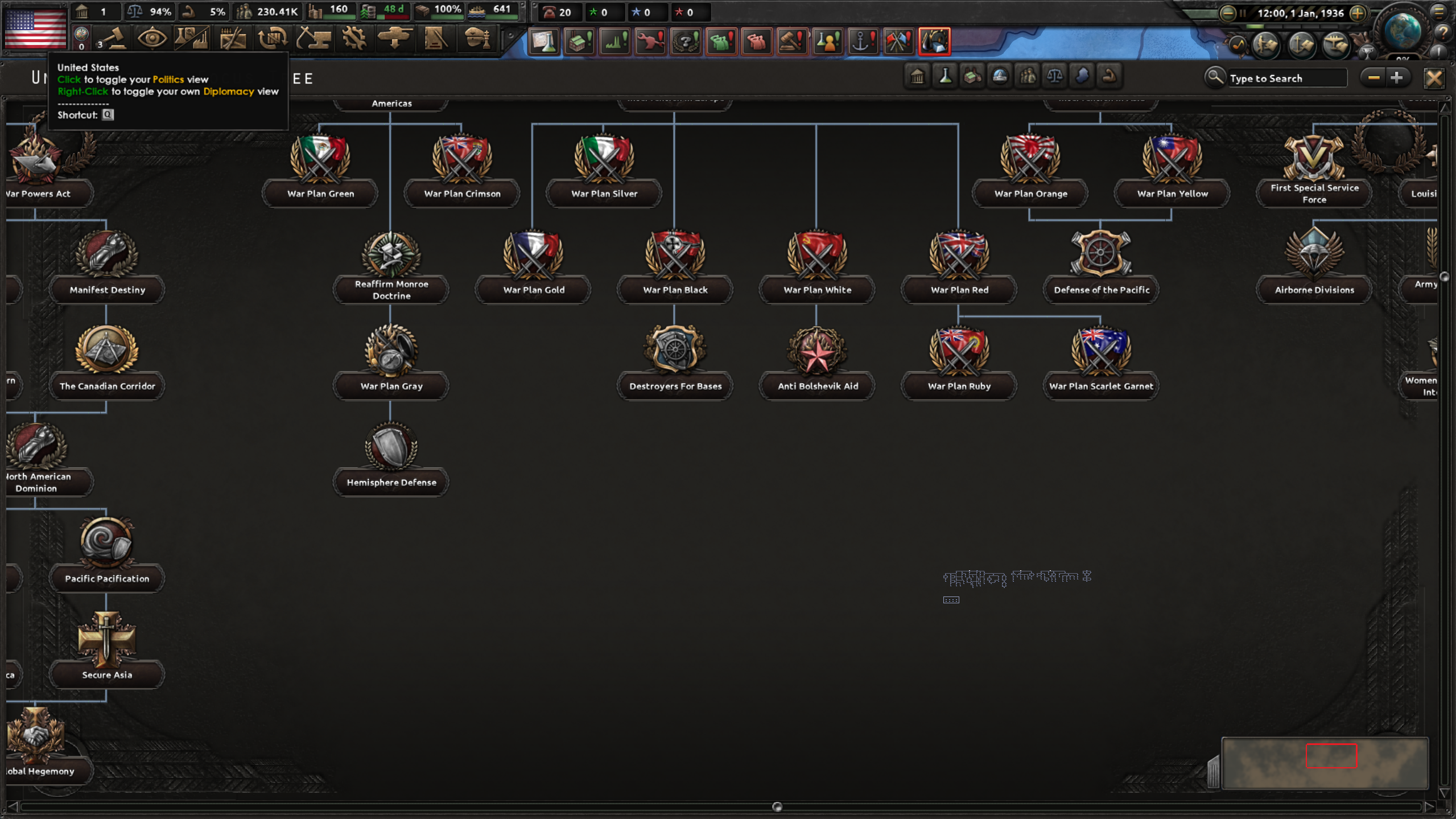
Task: Toggle the industry factory focus filter
Action: [972, 76]
